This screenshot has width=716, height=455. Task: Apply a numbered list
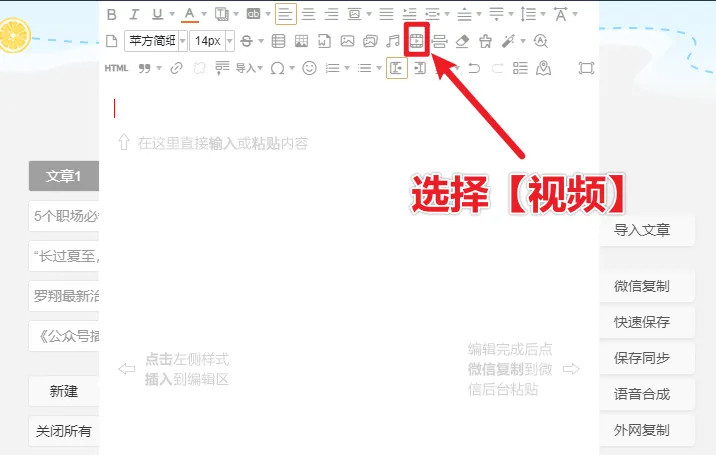click(x=332, y=68)
